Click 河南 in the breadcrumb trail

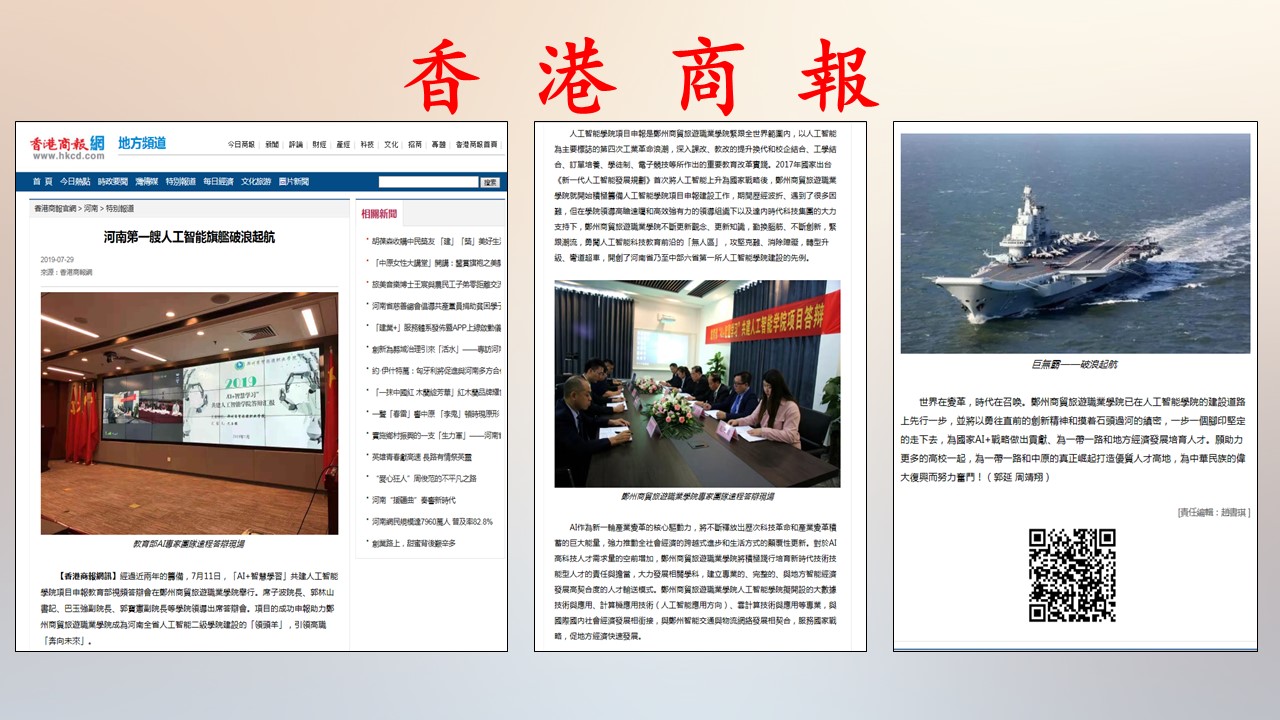click(x=91, y=209)
